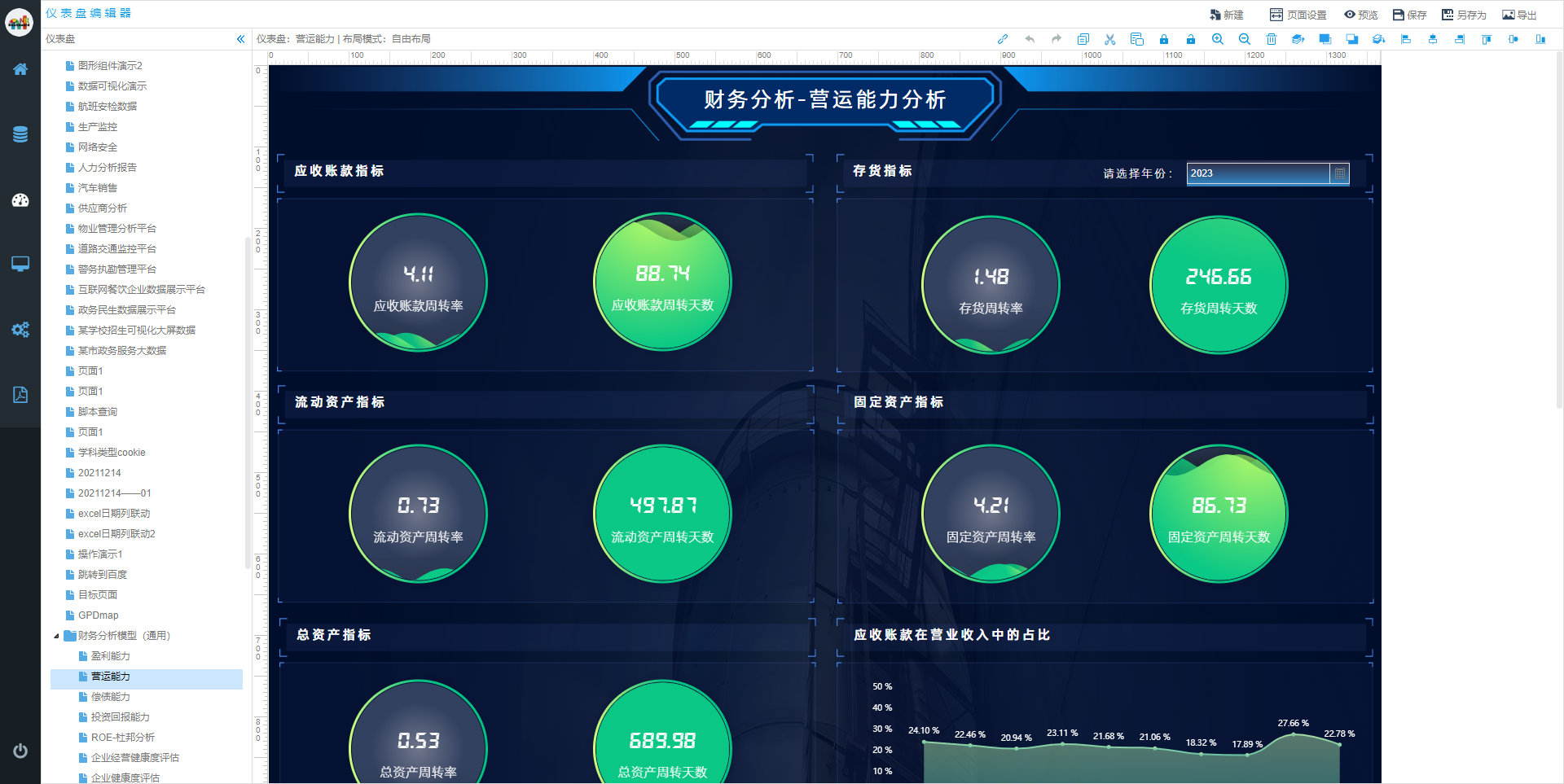Open the home sidebar icon
This screenshot has height=784, width=1564.
(x=20, y=69)
